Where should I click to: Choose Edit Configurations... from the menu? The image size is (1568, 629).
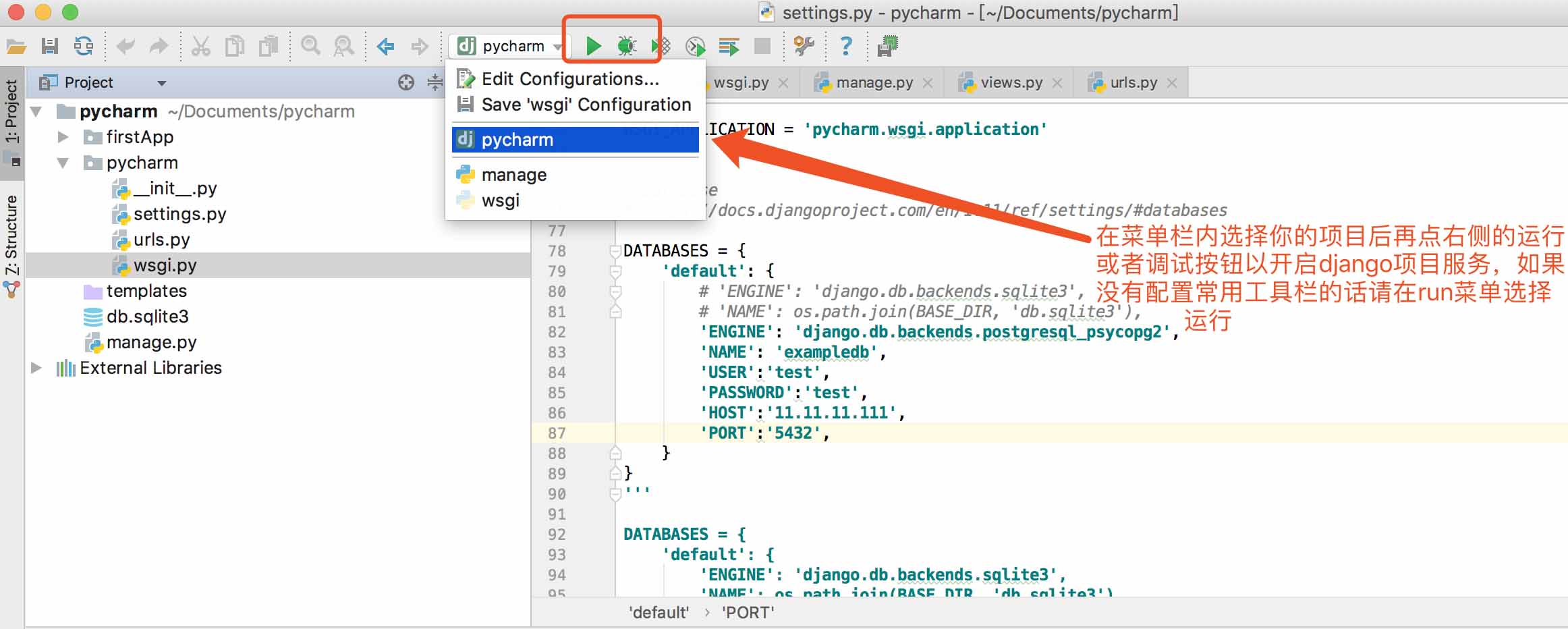[x=576, y=79]
